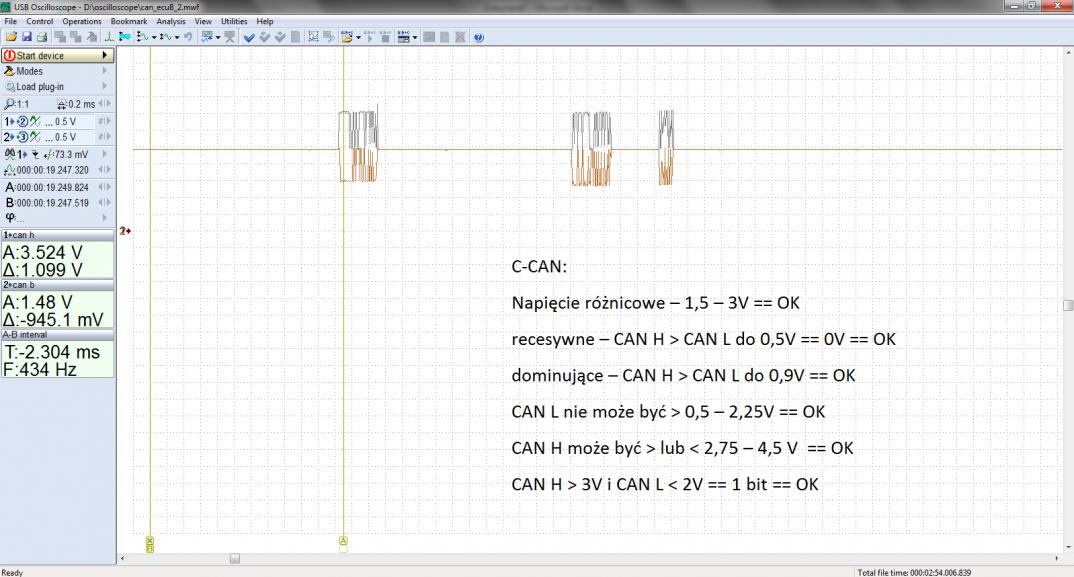Image resolution: width=1074 pixels, height=577 pixels.
Task: Open the dropdown arrow beside the waveform toolbar icon
Action: (x=154, y=37)
